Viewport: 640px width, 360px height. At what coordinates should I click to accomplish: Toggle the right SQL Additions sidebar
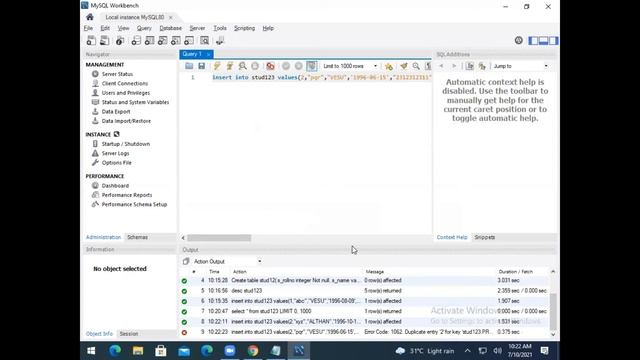coord(553,40)
